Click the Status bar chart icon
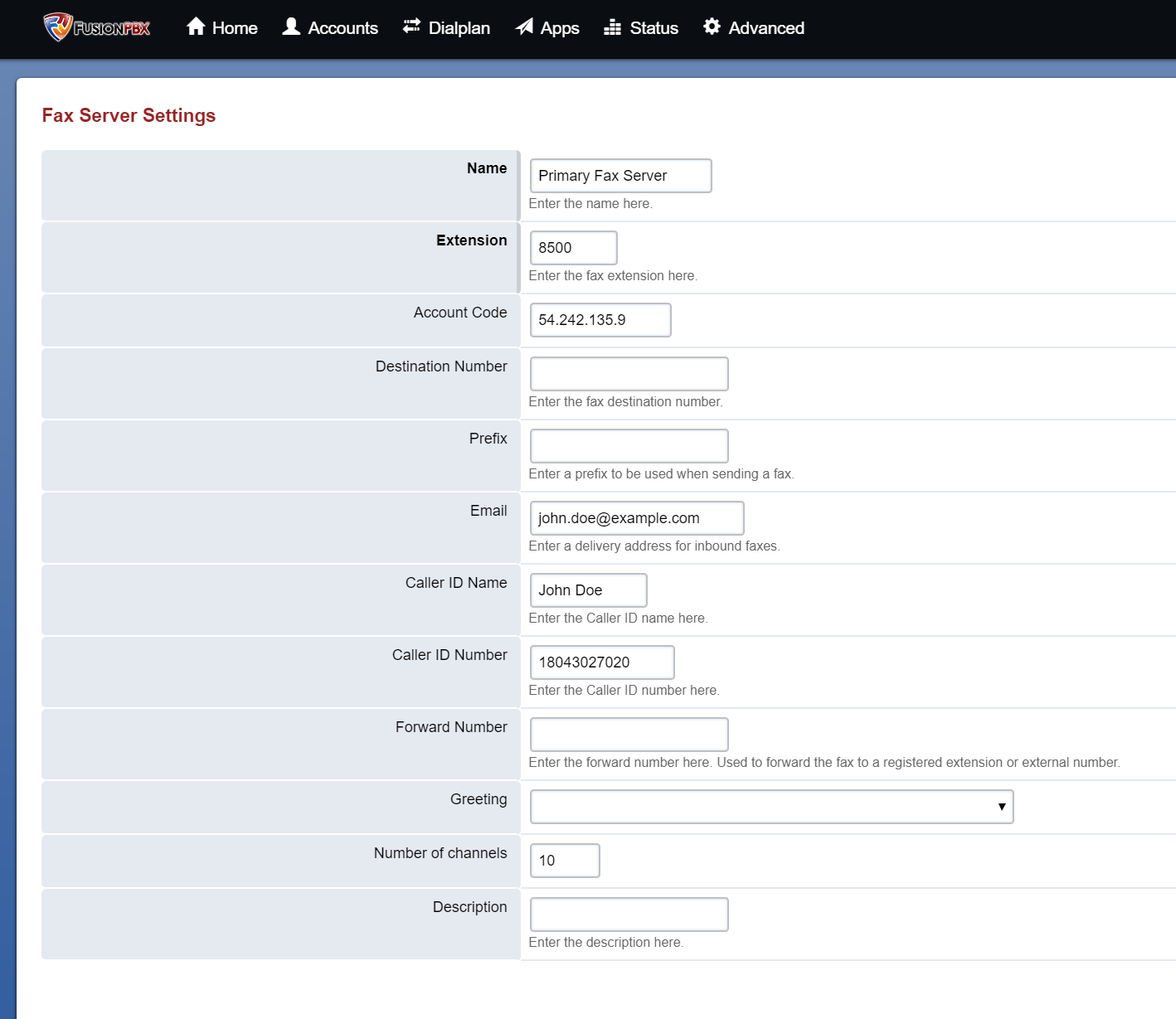Image resolution: width=1176 pixels, height=1019 pixels. pyautogui.click(x=615, y=27)
